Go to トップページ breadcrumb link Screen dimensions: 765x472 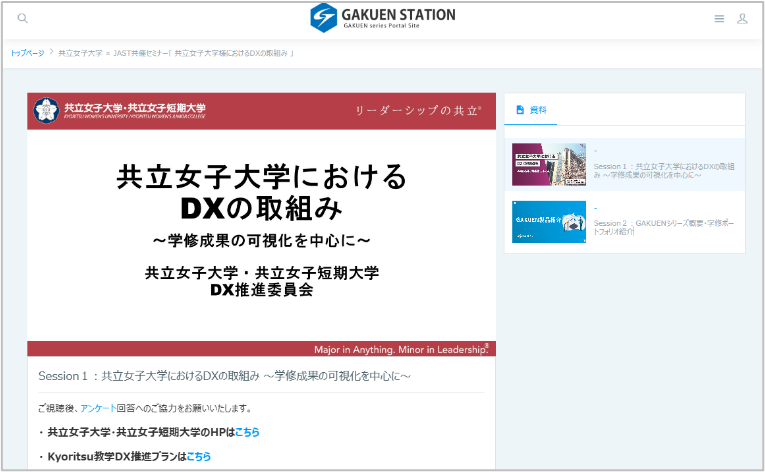(27, 53)
